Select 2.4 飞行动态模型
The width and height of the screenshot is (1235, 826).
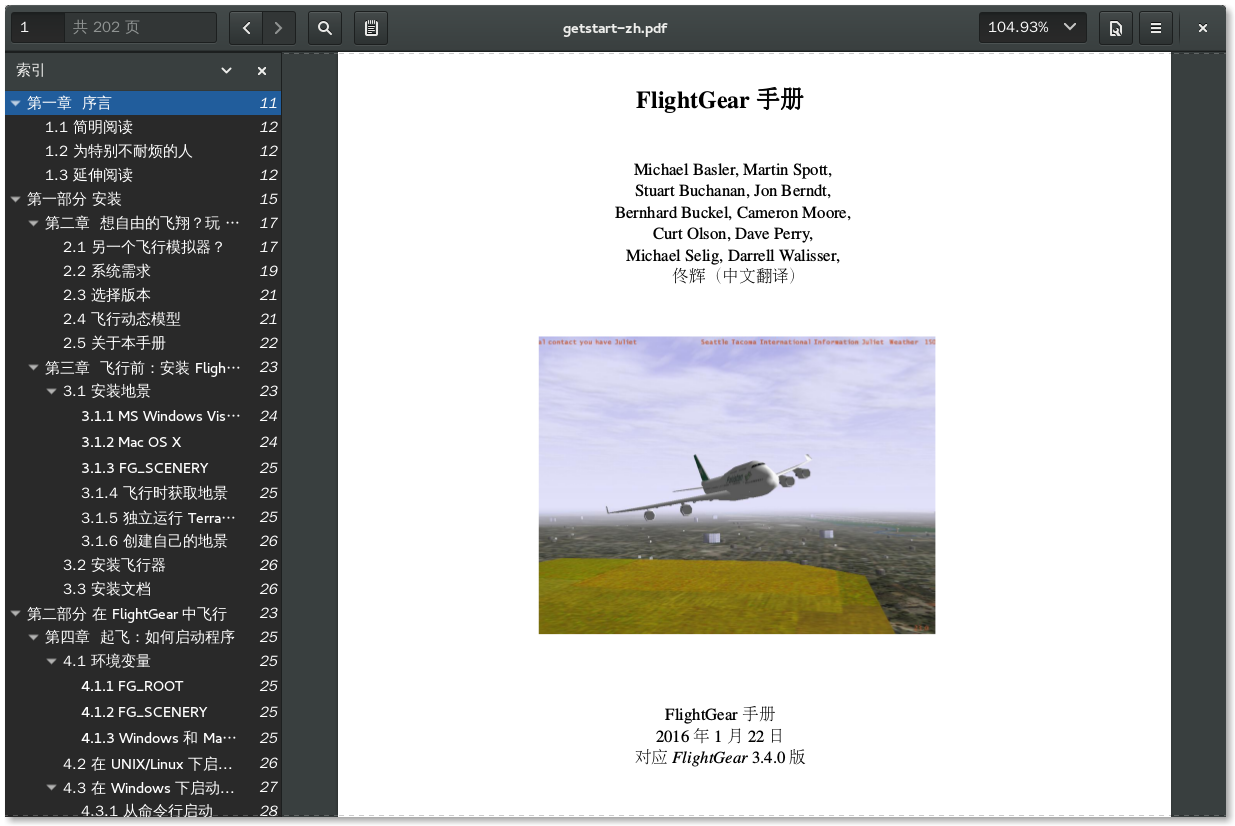point(143,319)
